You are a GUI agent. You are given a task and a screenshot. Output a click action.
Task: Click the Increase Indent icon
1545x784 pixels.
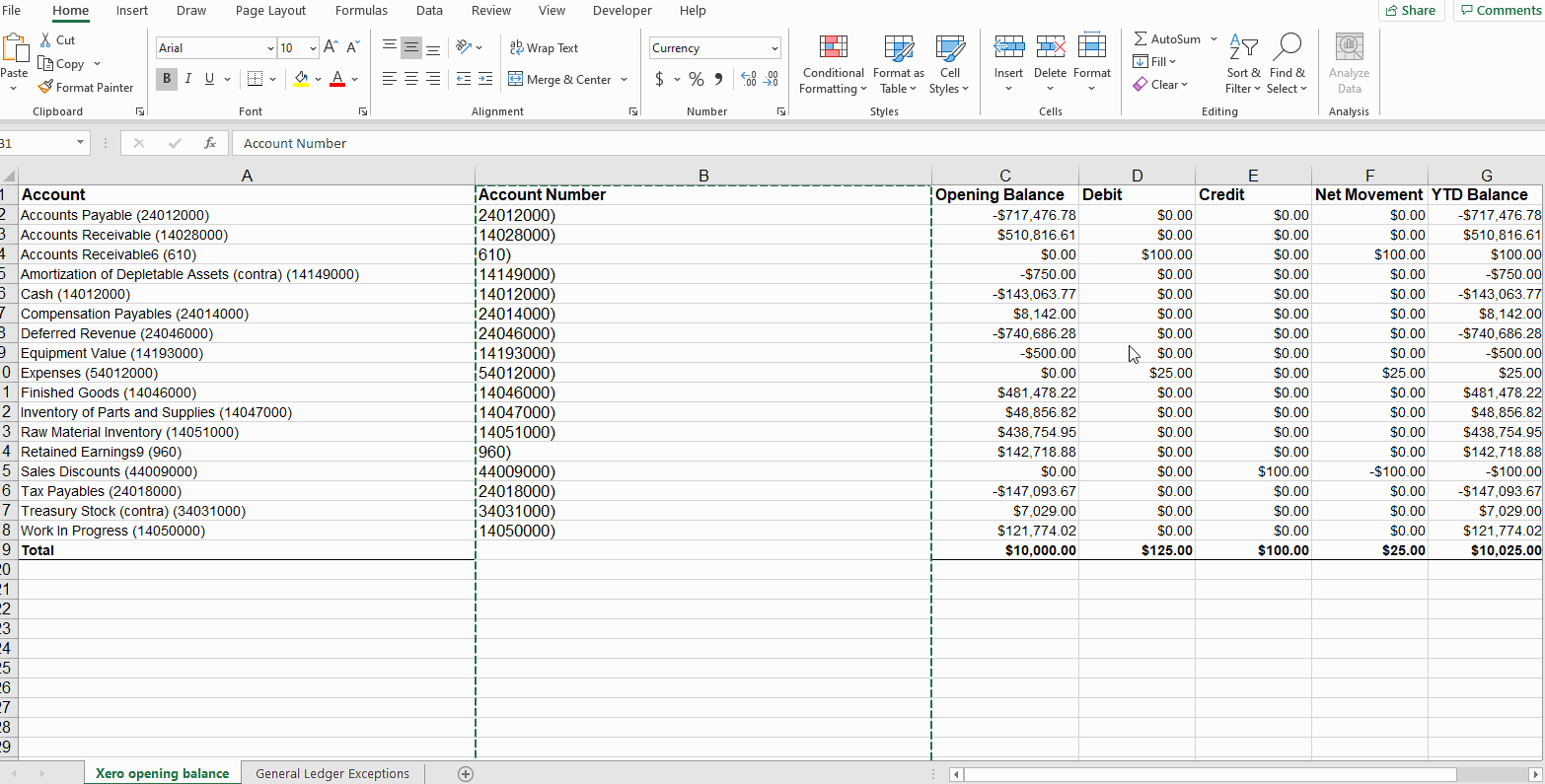tap(484, 79)
